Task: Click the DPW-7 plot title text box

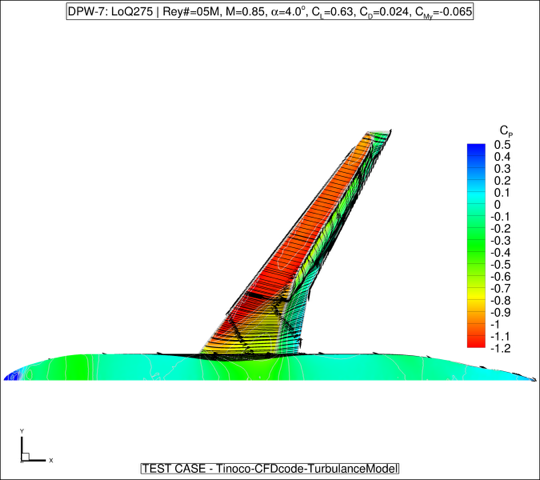Action: (x=270, y=12)
